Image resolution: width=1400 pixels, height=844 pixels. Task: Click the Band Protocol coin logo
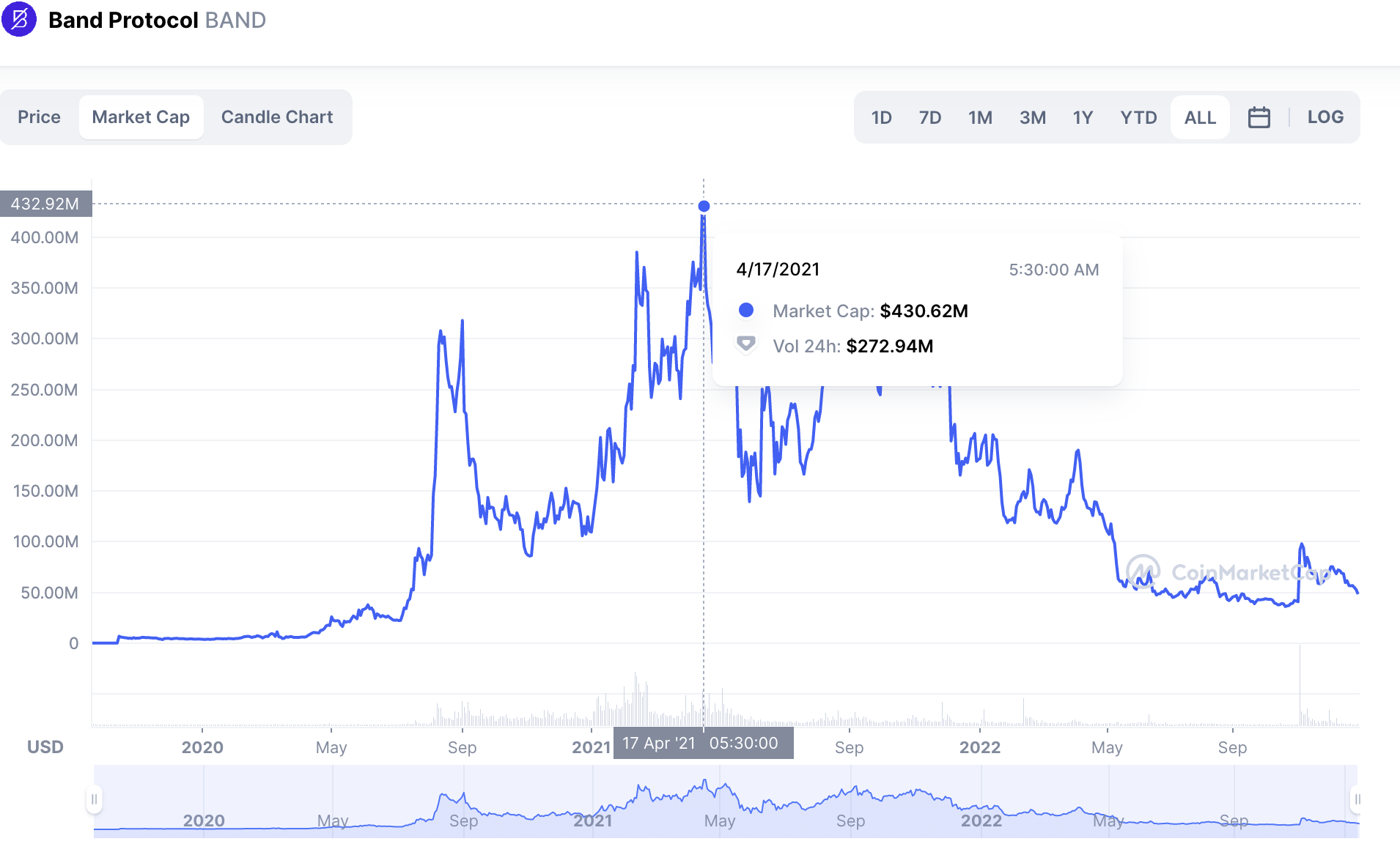[x=19, y=20]
